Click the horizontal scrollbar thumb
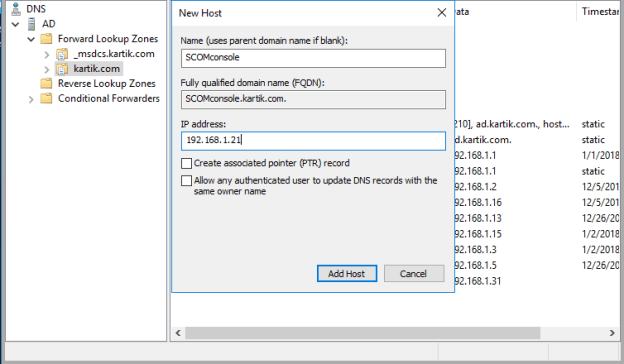The width and height of the screenshot is (624, 364). click(363, 333)
